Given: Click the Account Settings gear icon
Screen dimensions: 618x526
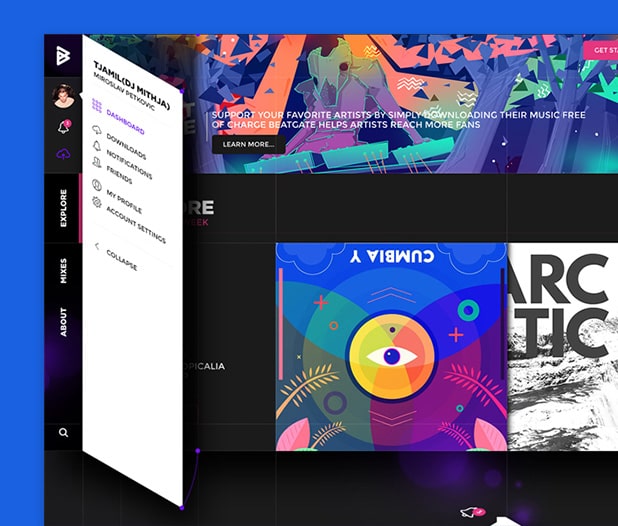Looking at the screenshot, I should point(97,202).
